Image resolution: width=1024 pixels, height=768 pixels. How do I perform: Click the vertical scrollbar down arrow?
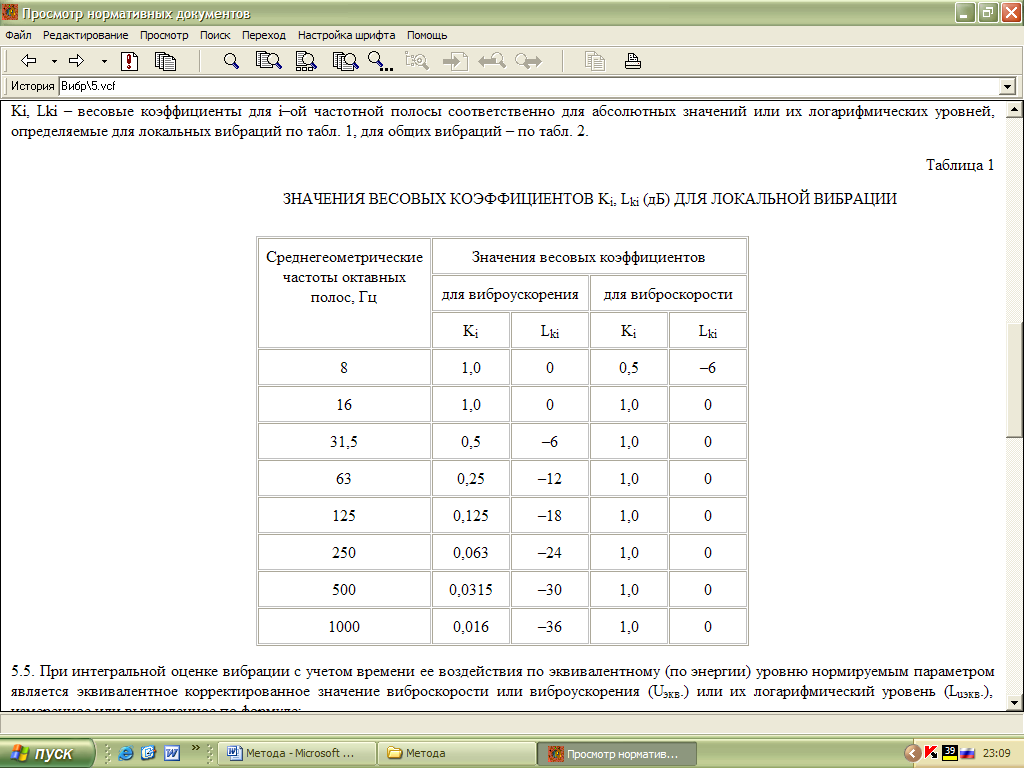pos(1014,703)
